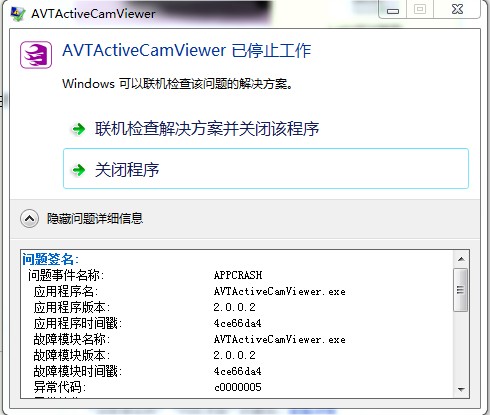490x415 pixels.
Task: Click 4ce66da4 value in 应用程序时间戳 row
Action: 238,323
